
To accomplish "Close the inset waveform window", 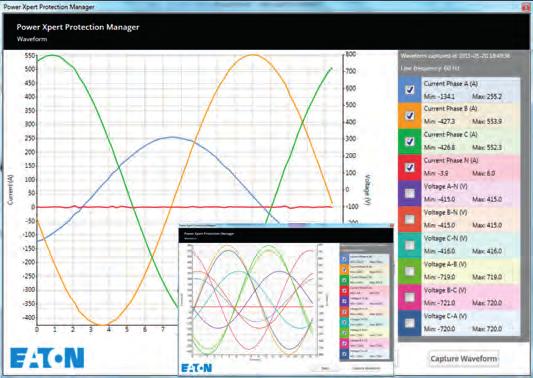I will [391, 226].
